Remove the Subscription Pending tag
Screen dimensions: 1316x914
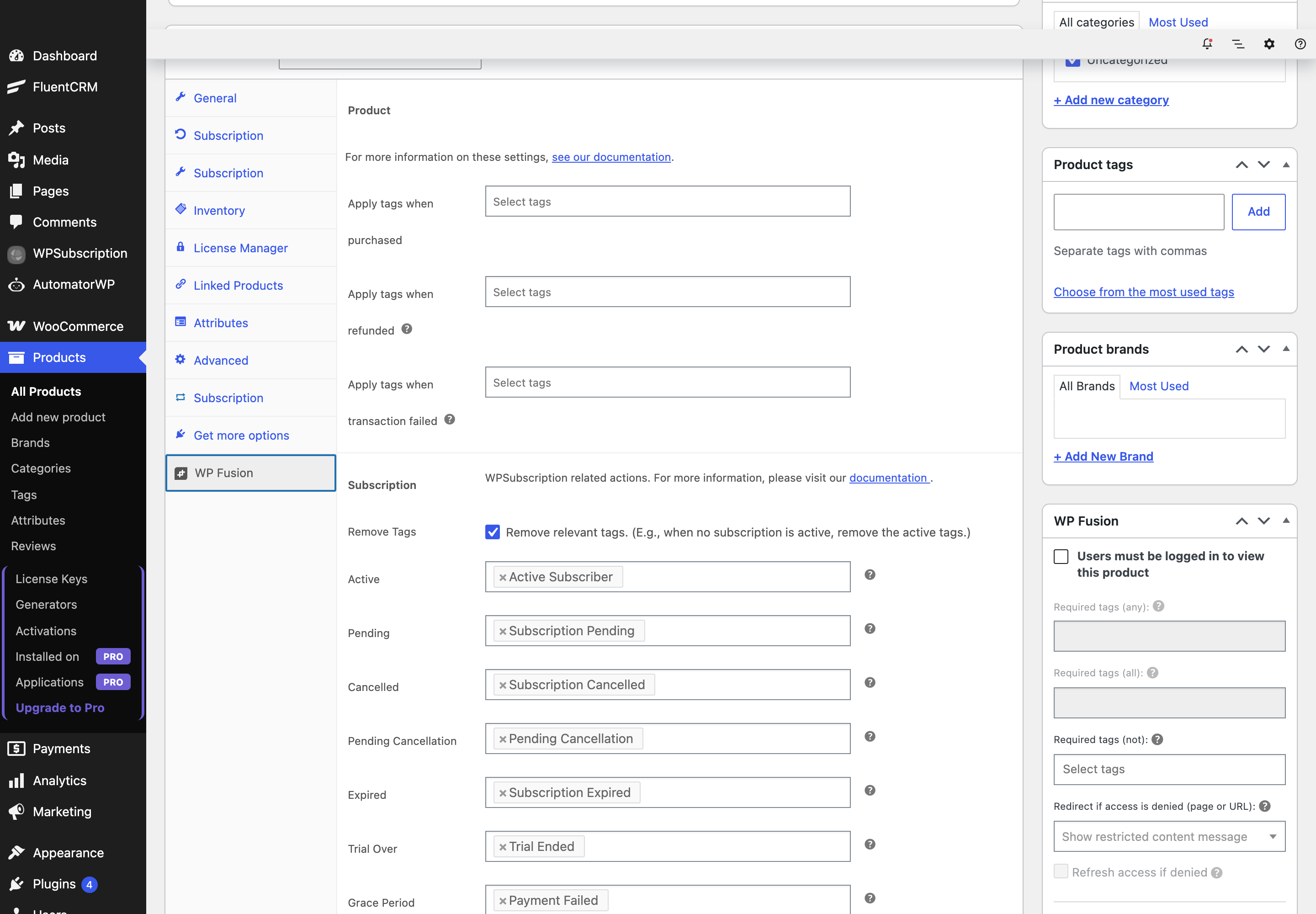502,631
